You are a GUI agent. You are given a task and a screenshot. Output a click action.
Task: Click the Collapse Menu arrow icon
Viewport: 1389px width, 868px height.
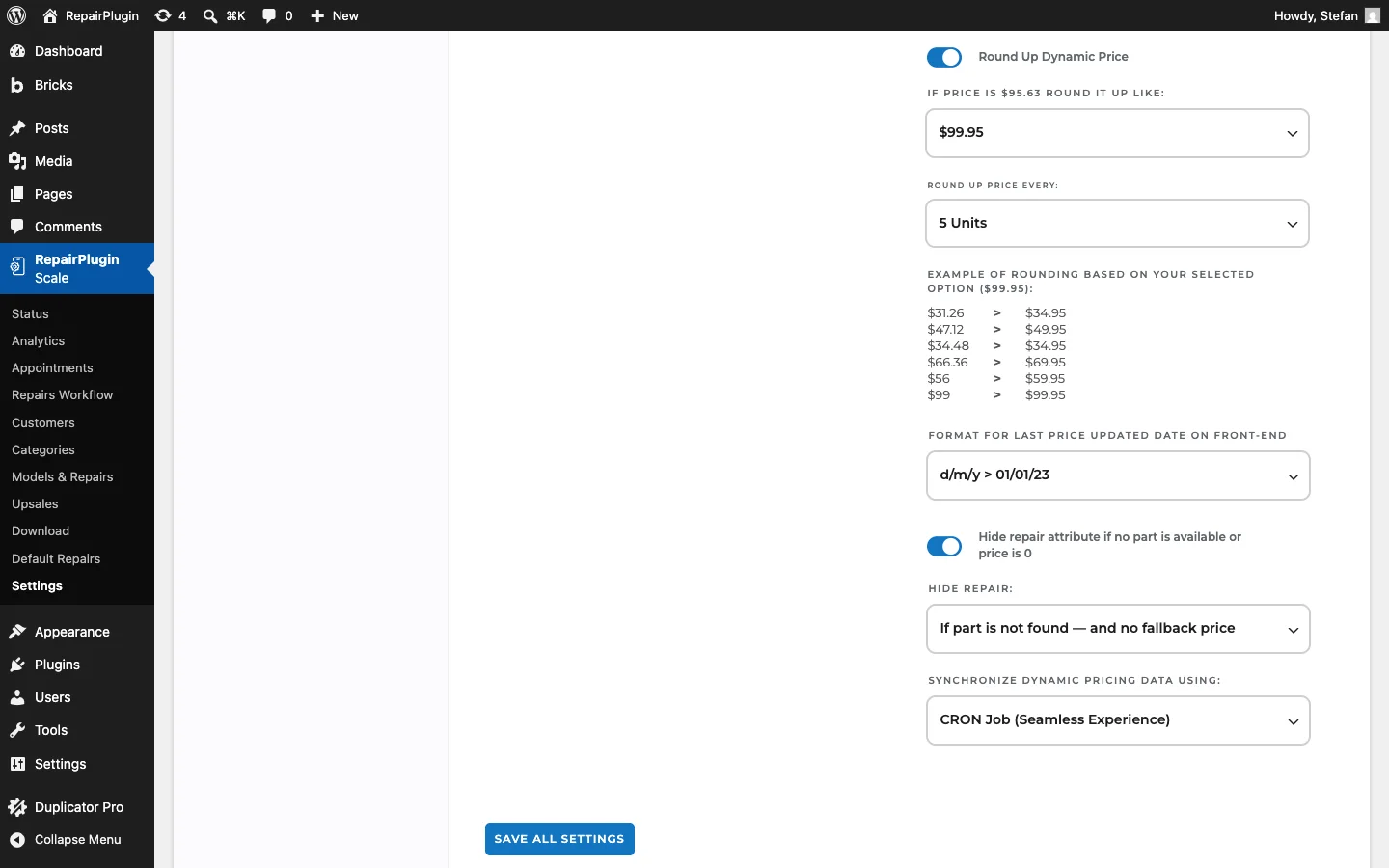tap(17, 840)
